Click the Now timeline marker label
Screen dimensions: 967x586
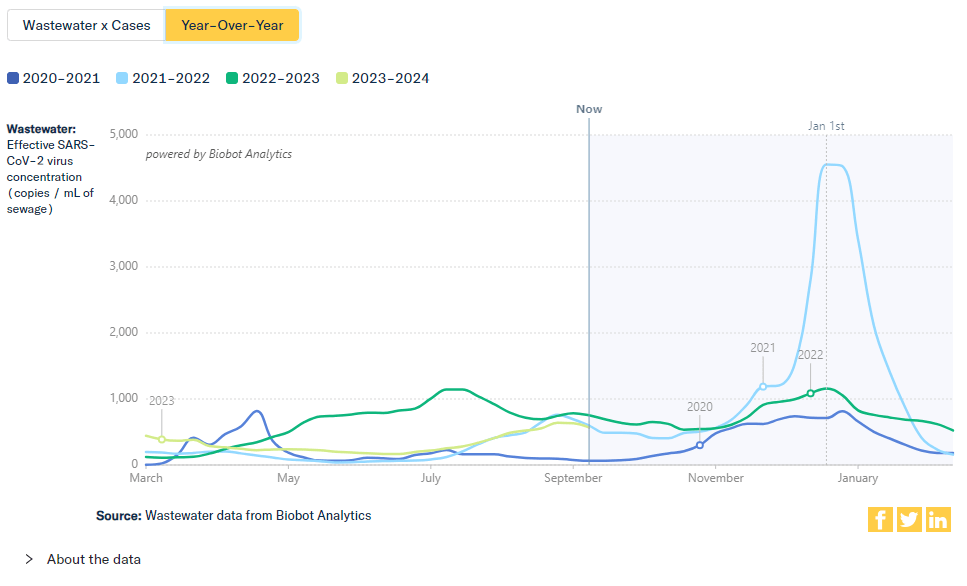point(589,109)
